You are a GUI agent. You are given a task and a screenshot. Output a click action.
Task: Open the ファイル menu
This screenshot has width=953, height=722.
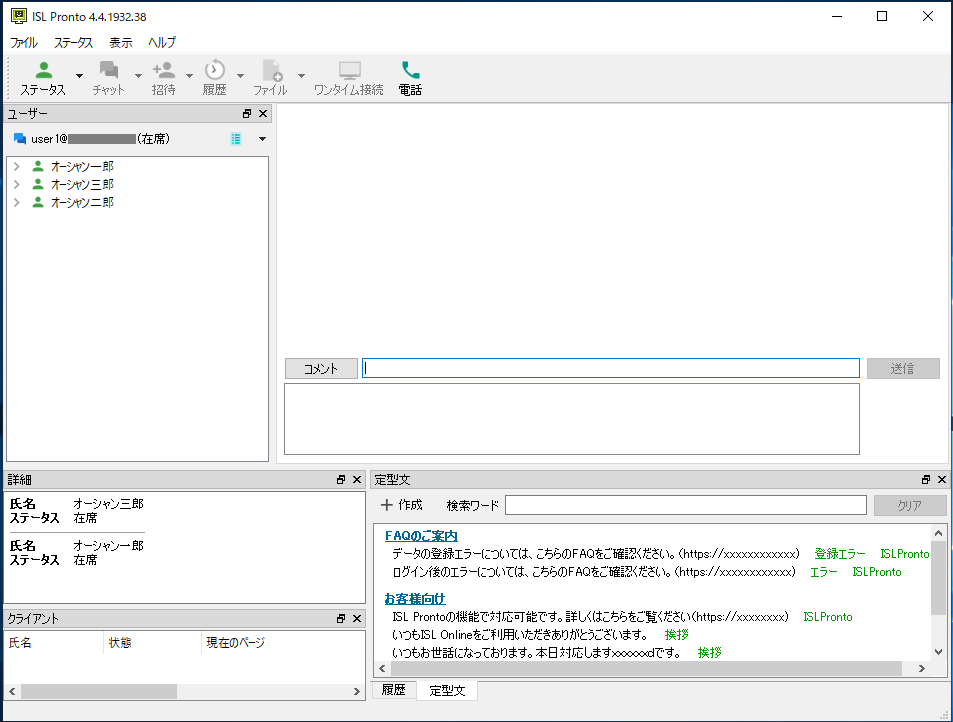[24, 43]
